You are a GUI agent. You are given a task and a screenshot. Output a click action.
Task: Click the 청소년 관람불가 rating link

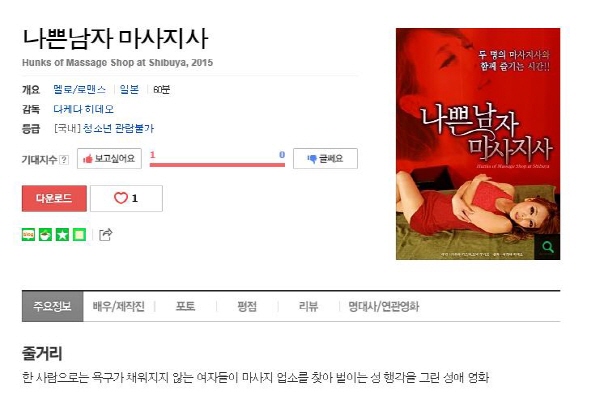pos(118,128)
